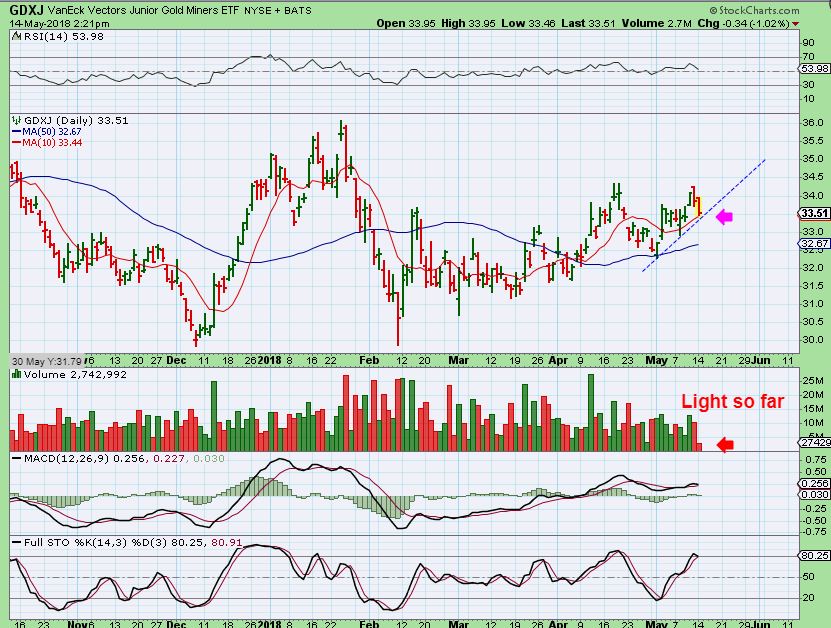831x628 pixels.
Task: Click the 33.51 last price tag on the price axis
Action: pos(814,214)
